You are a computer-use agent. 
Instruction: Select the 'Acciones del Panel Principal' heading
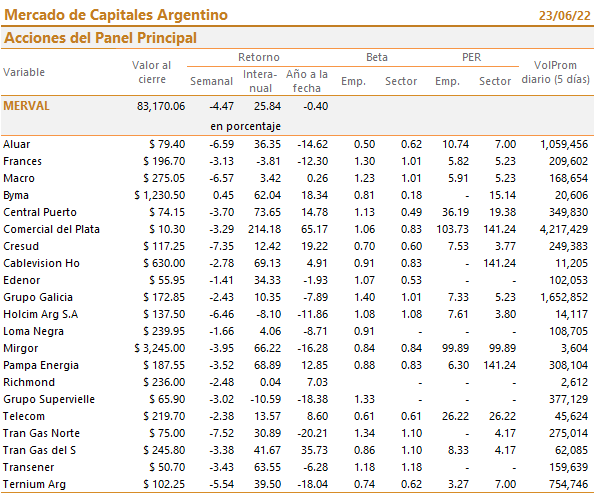click(100, 38)
